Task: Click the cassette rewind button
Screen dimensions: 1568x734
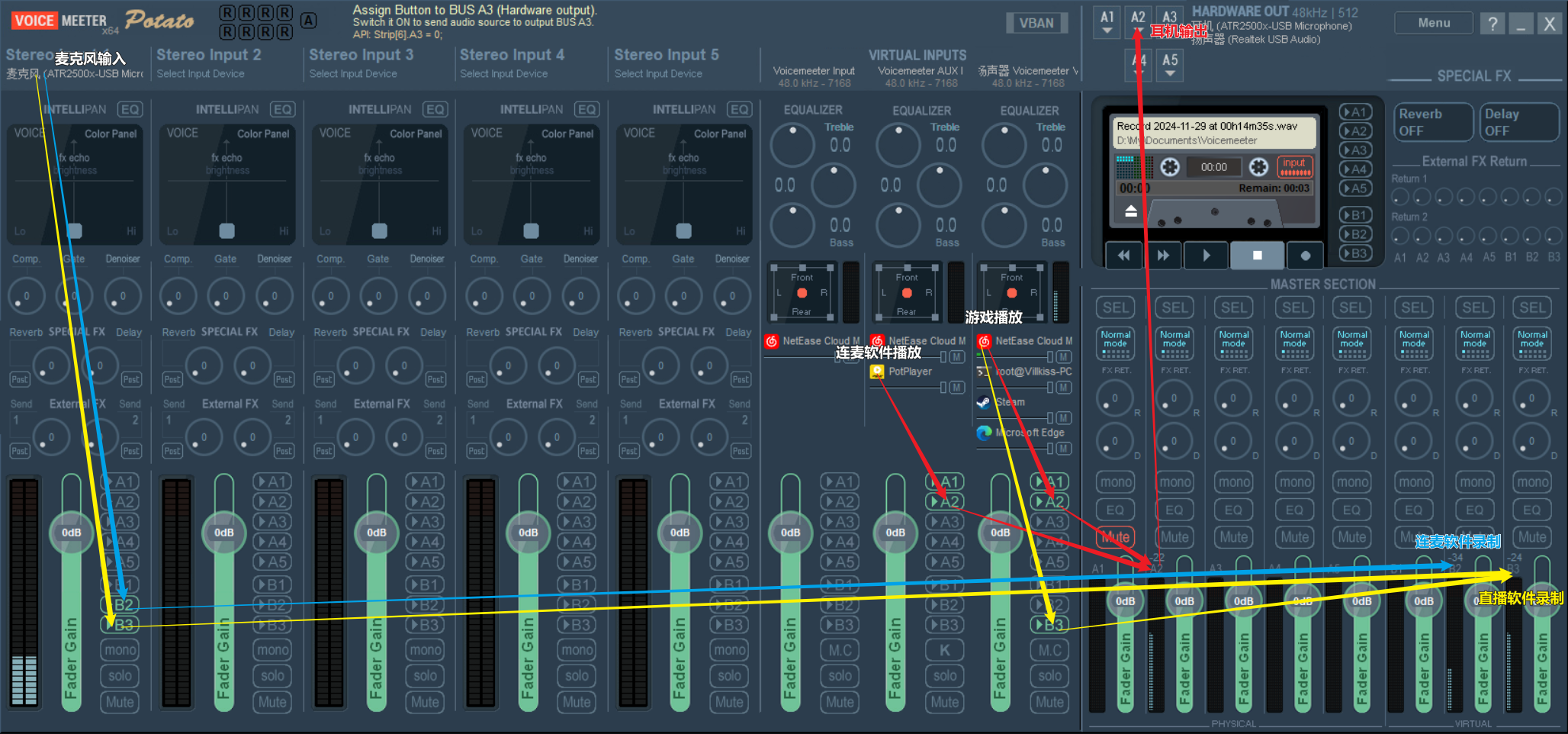Action: click(1123, 256)
